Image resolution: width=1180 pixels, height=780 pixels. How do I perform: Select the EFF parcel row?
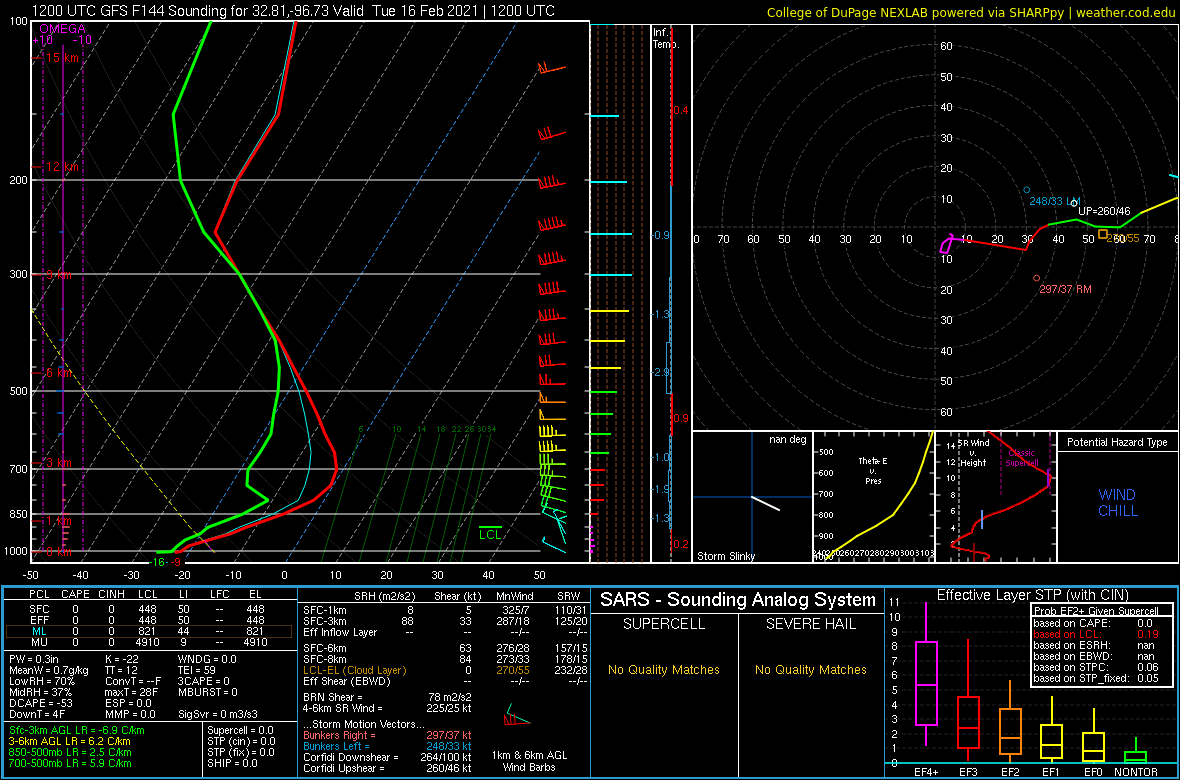150,620
